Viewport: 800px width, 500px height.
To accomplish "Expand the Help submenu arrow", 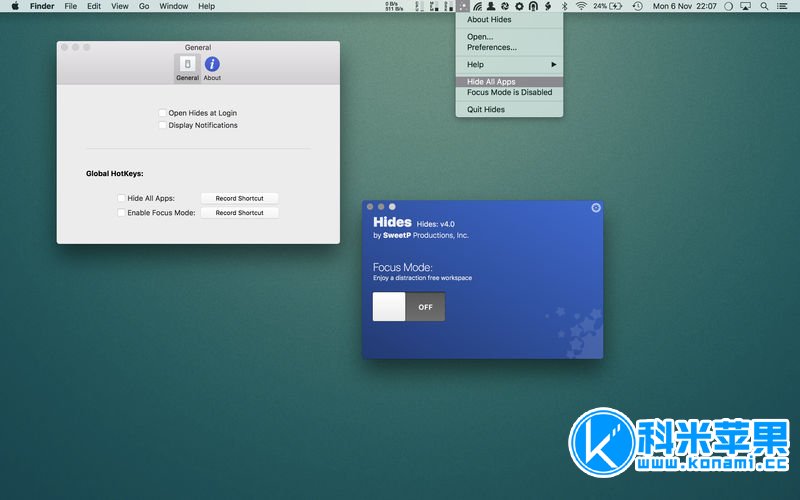I will [x=554, y=64].
